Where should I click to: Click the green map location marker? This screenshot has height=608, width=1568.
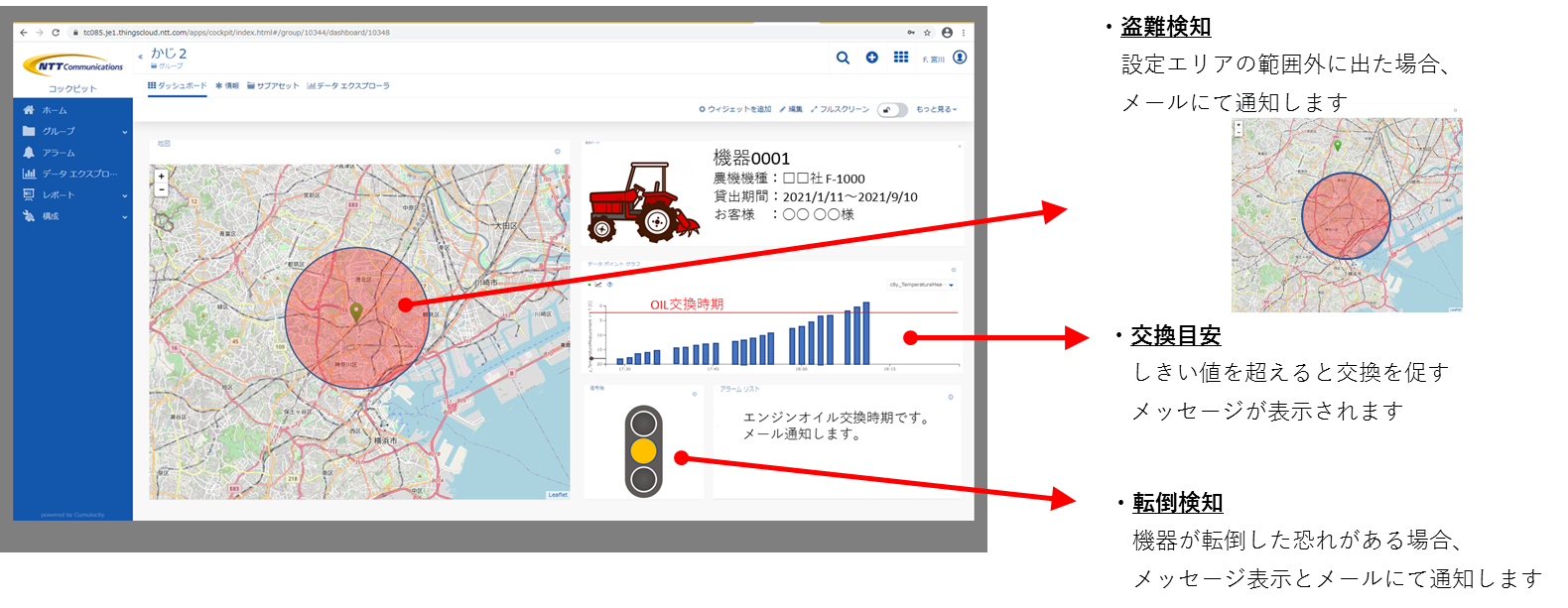[356, 312]
